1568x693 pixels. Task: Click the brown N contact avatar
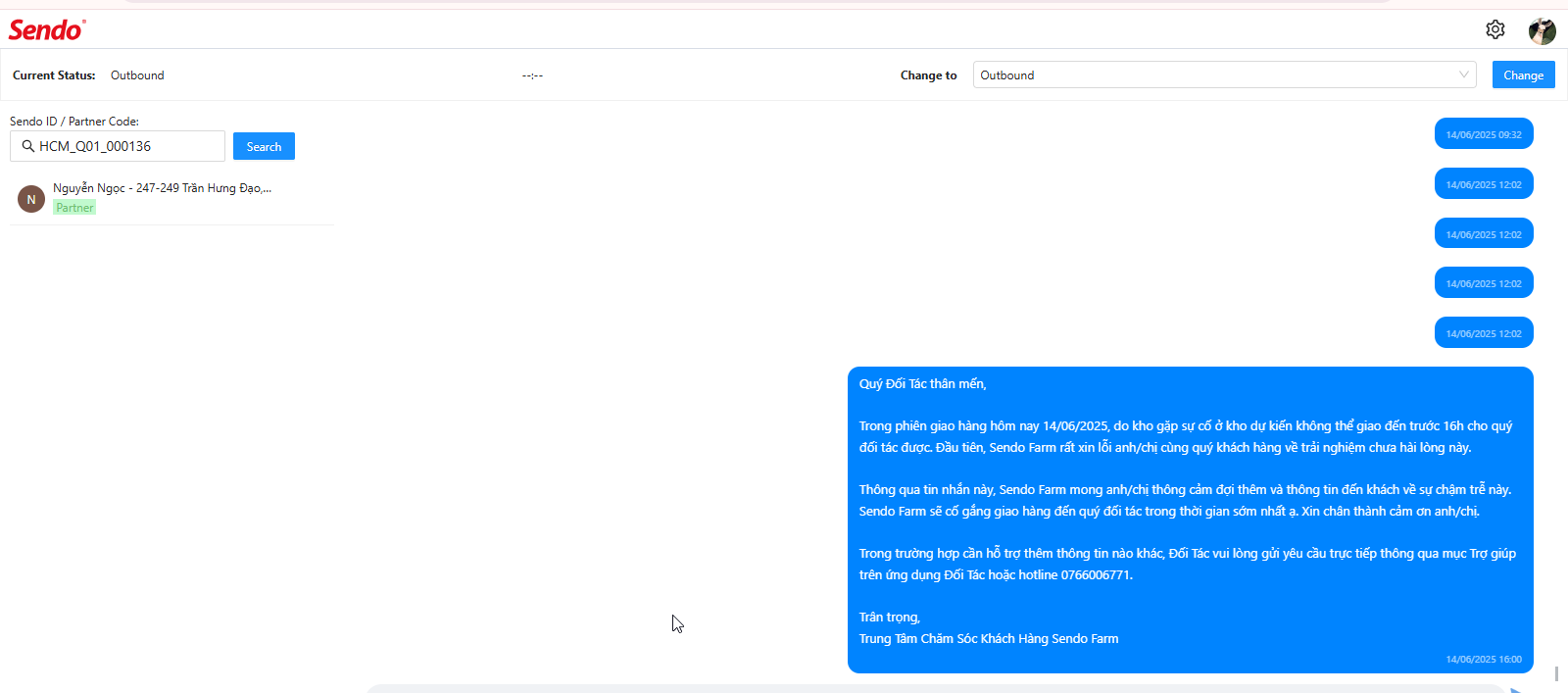(31, 199)
